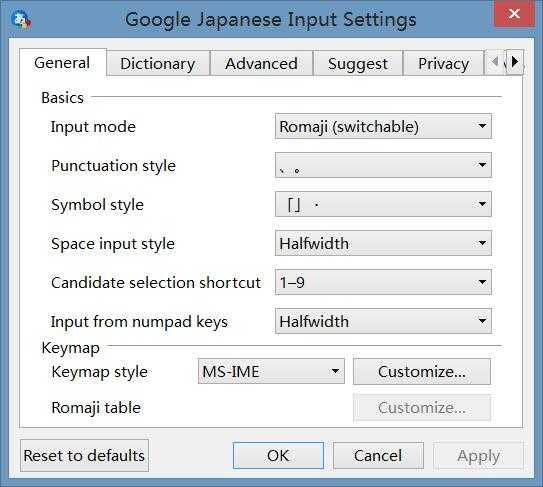Click the right tab scroll arrow
The height and width of the screenshot is (487, 543).
tap(515, 62)
